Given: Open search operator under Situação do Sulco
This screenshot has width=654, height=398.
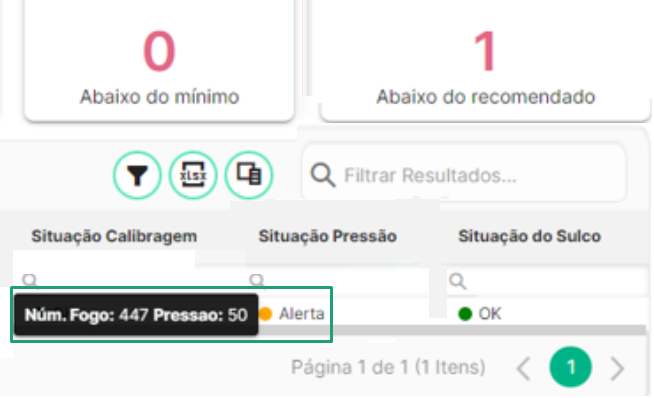Looking at the screenshot, I should pyautogui.click(x=458, y=281).
